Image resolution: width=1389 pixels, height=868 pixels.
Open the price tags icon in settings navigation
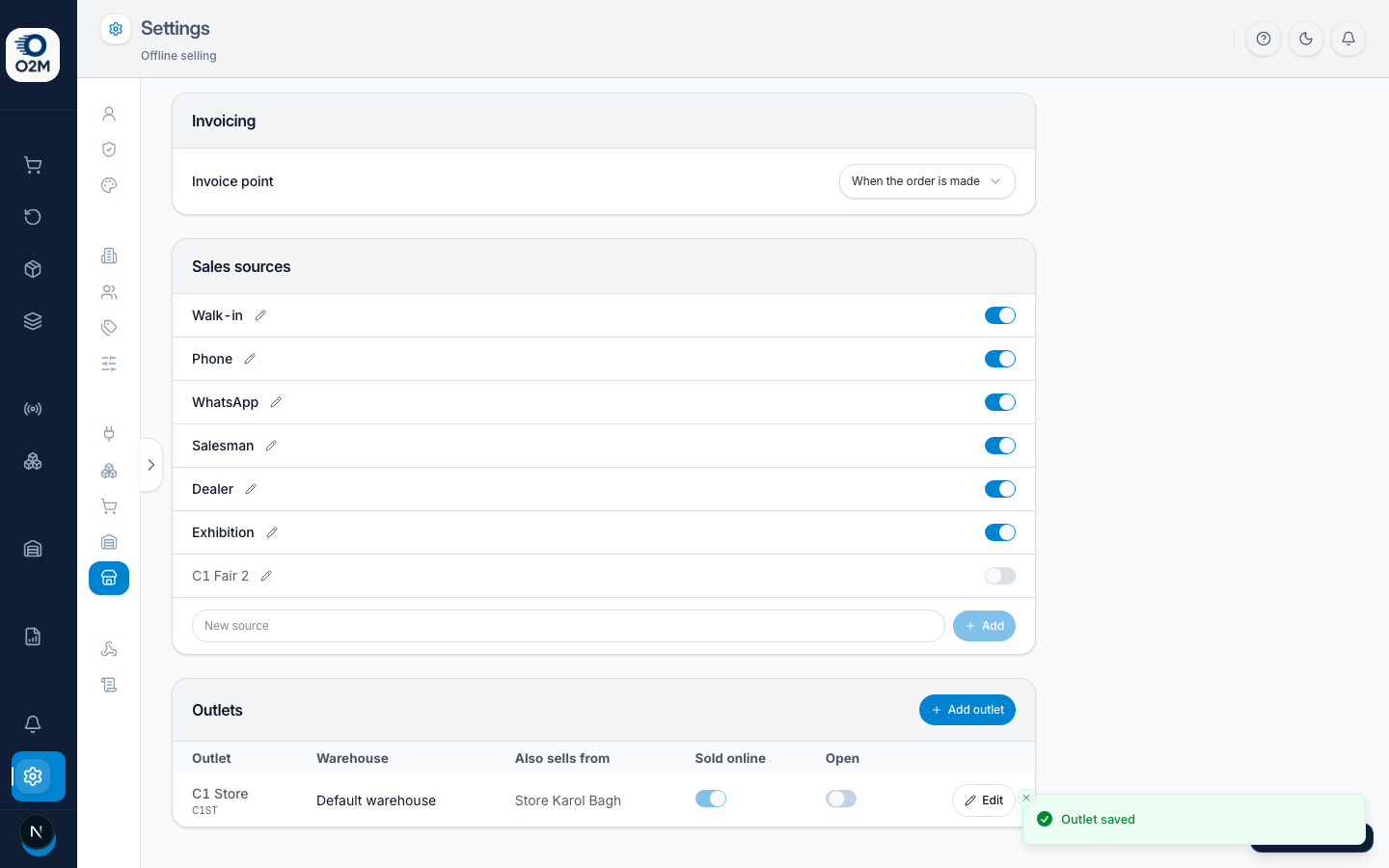[109, 328]
